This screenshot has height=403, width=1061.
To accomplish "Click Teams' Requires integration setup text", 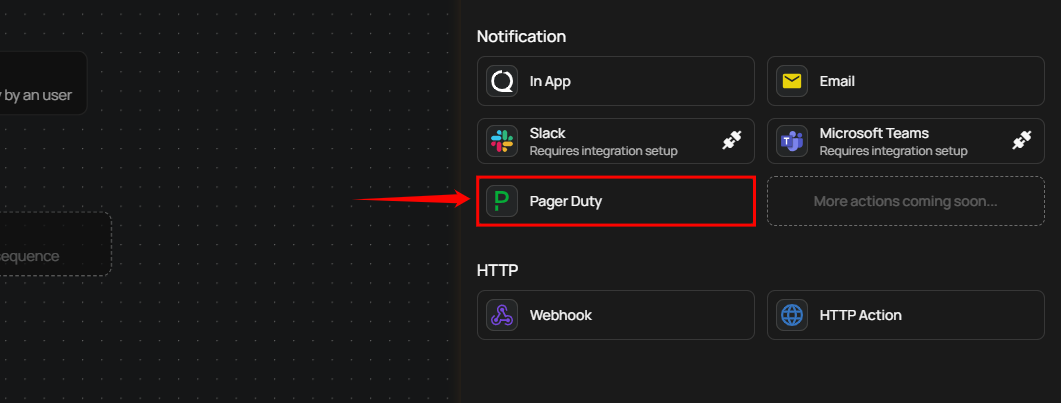I will click(x=893, y=151).
